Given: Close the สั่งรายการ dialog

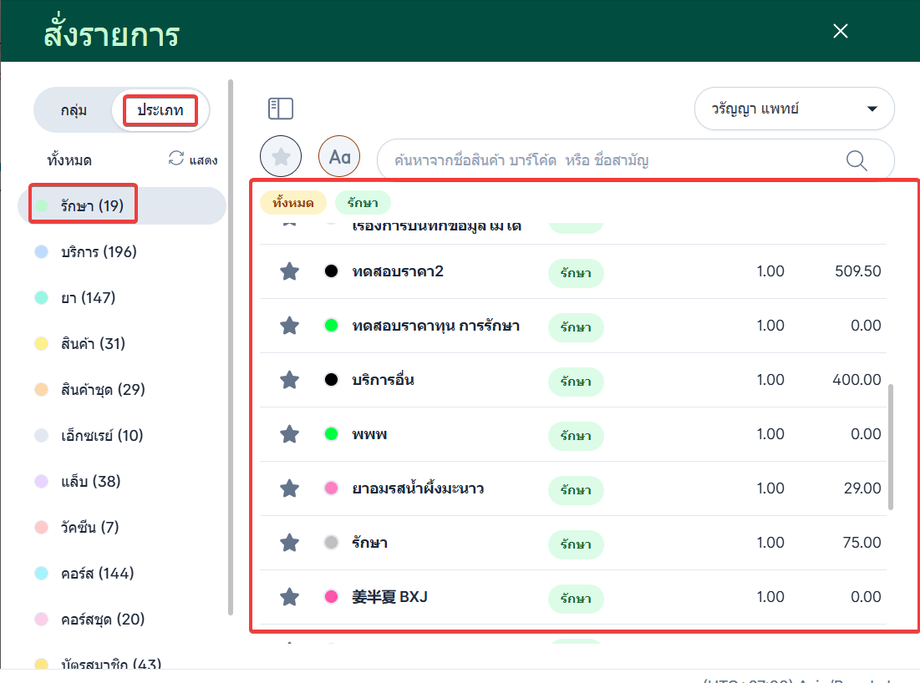Looking at the screenshot, I should (840, 31).
